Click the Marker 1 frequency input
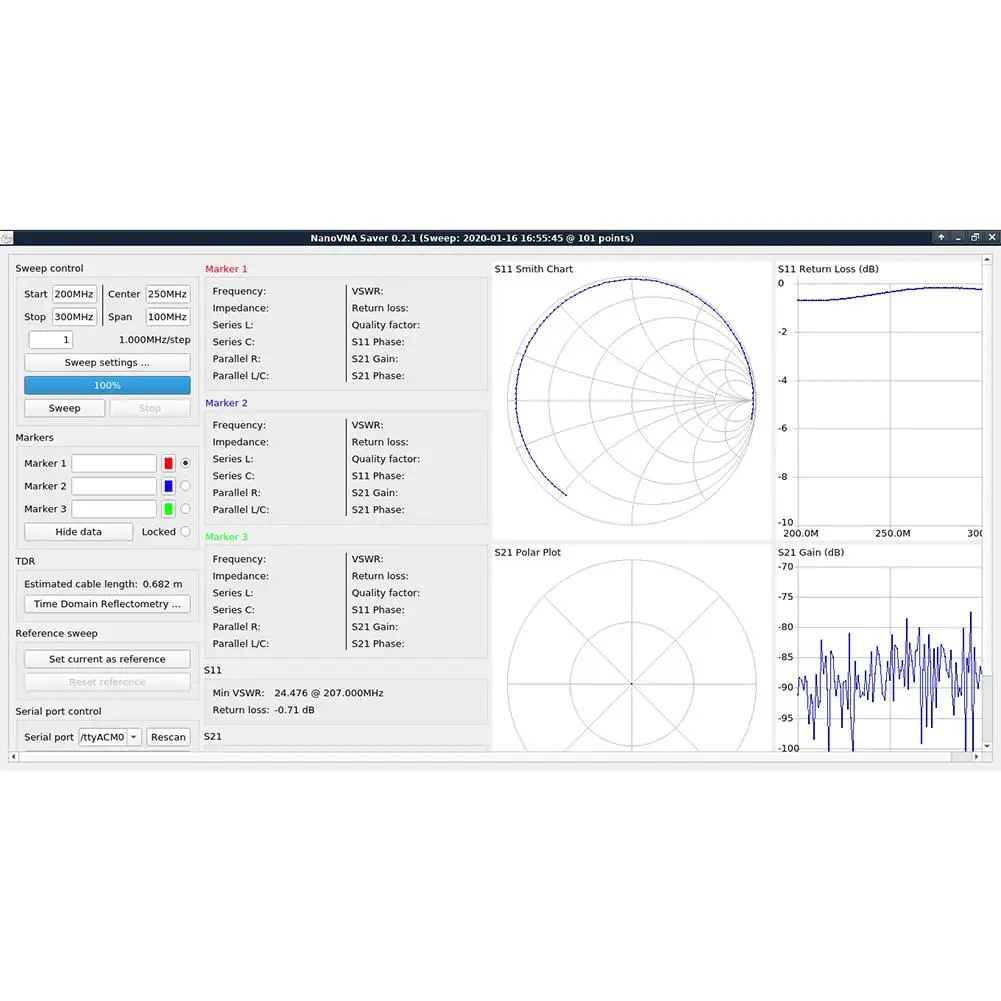The image size is (1001, 1001). [x=114, y=463]
